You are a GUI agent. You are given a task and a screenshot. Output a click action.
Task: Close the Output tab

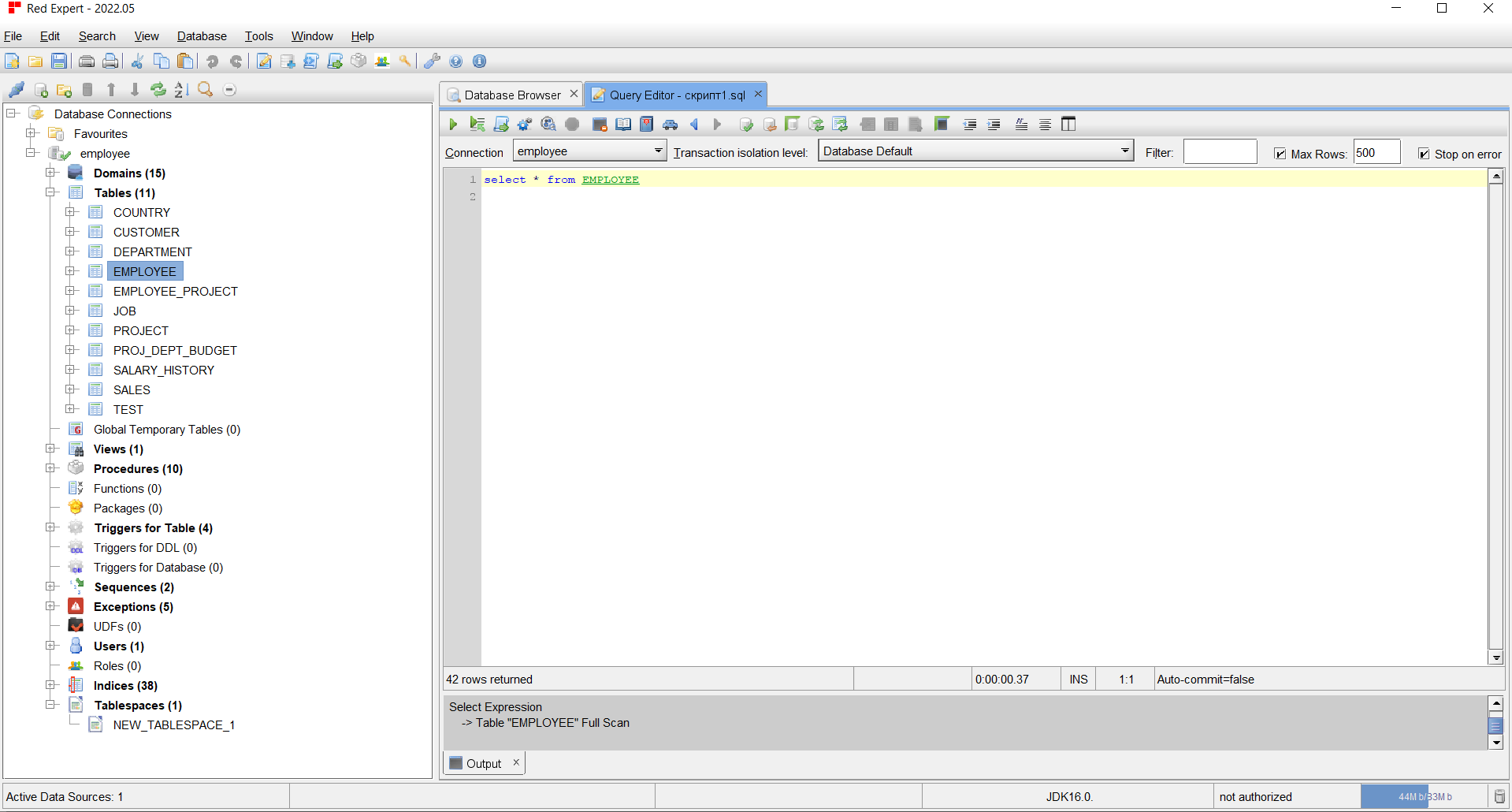tap(516, 762)
